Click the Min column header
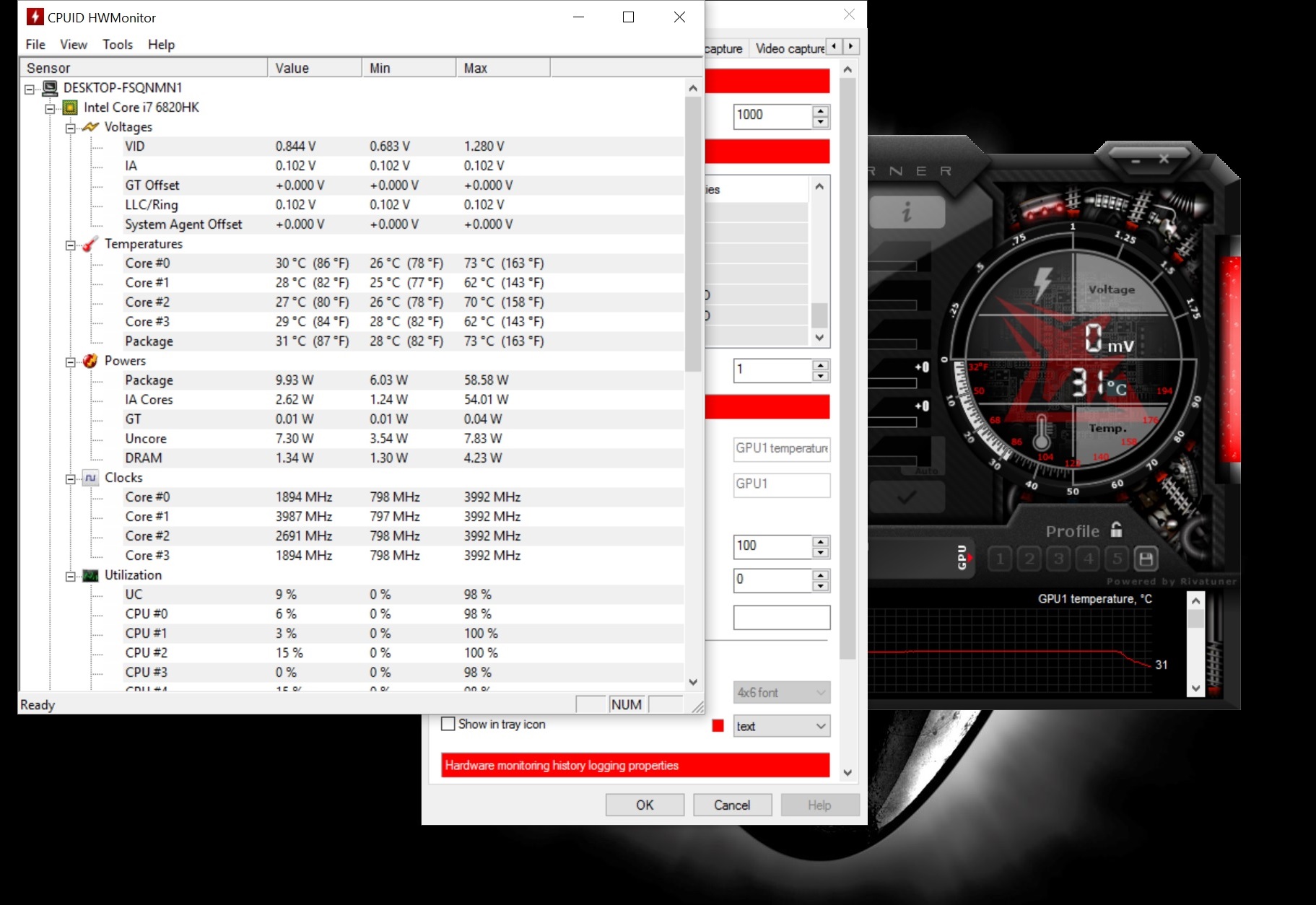The height and width of the screenshot is (905, 1316). coord(409,68)
